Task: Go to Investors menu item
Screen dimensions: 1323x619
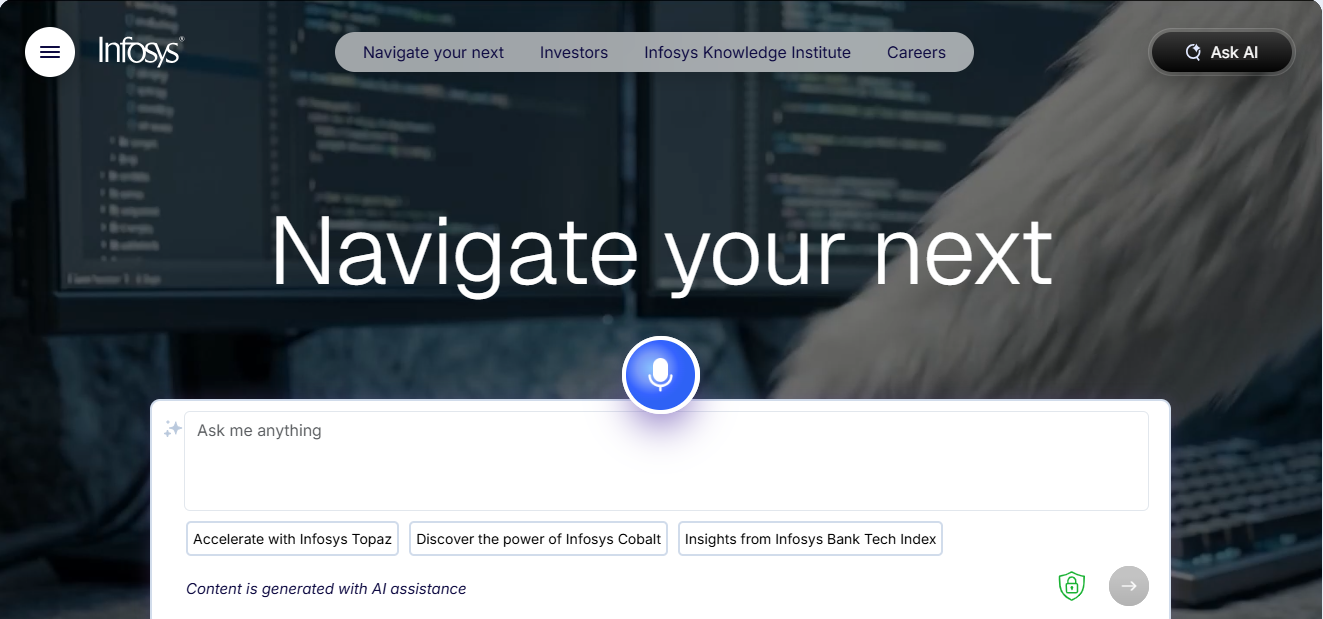Action: tap(574, 52)
